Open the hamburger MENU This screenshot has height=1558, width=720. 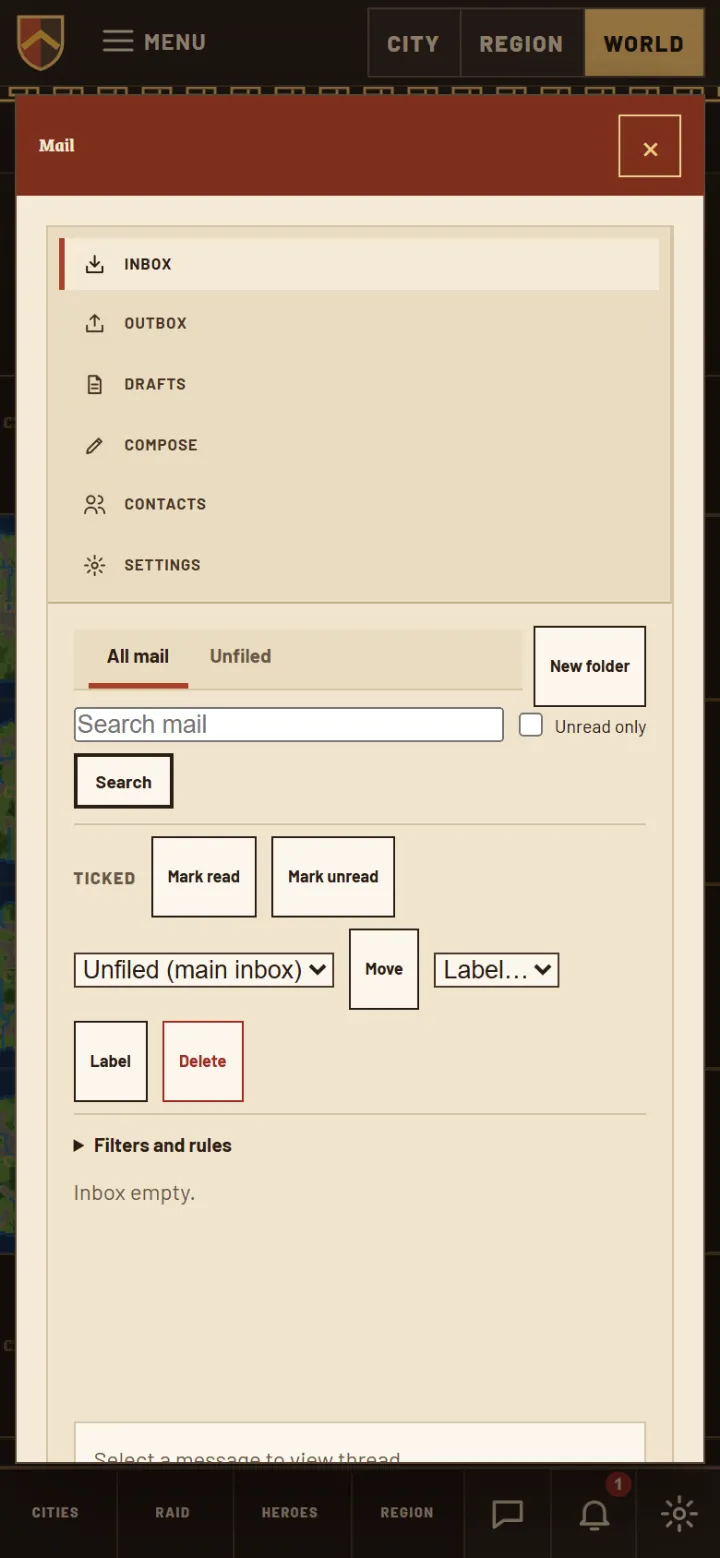coord(154,42)
